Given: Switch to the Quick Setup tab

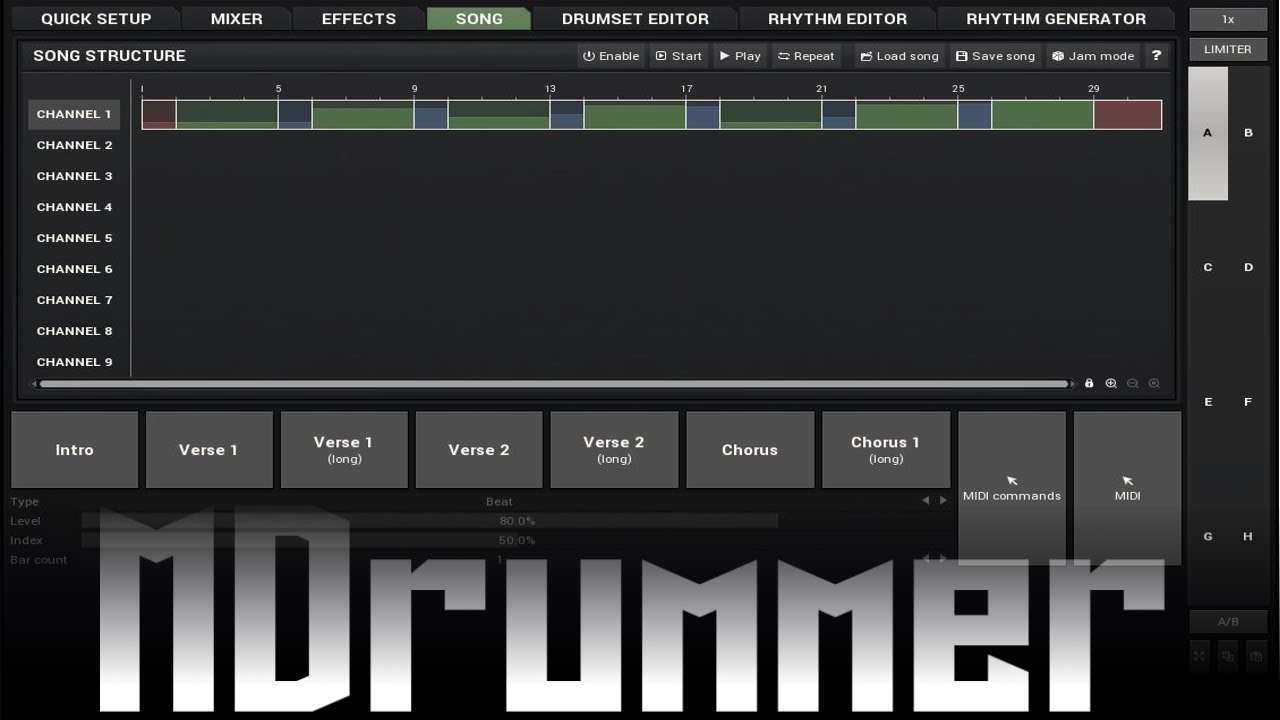Looking at the screenshot, I should (96, 19).
